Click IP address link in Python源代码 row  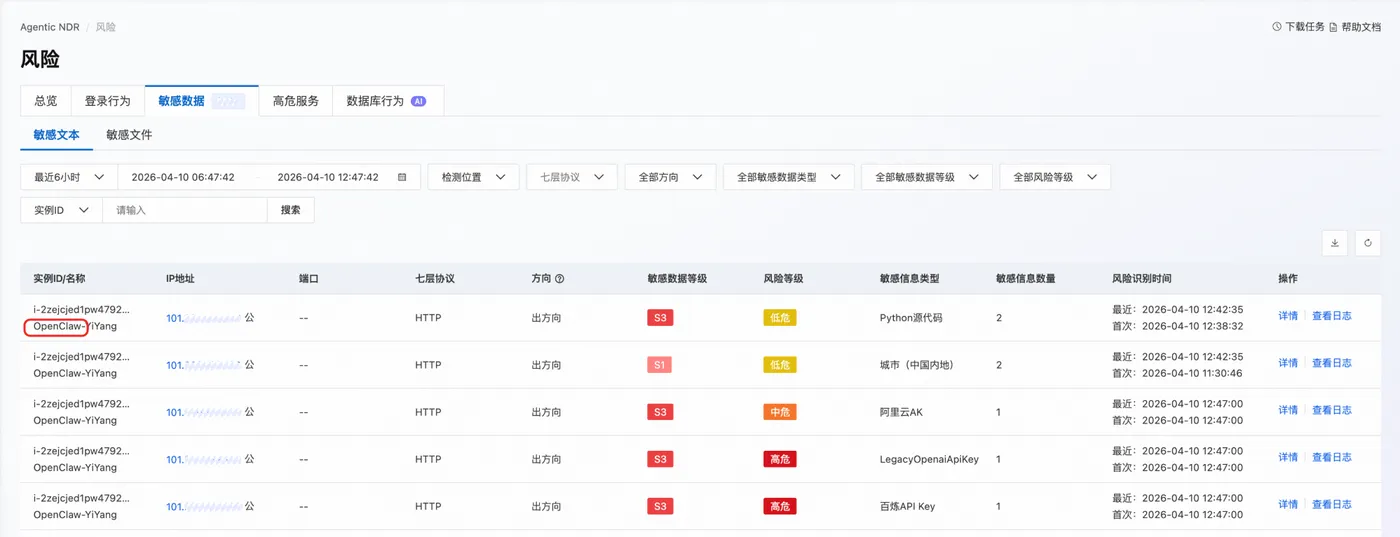(x=203, y=318)
